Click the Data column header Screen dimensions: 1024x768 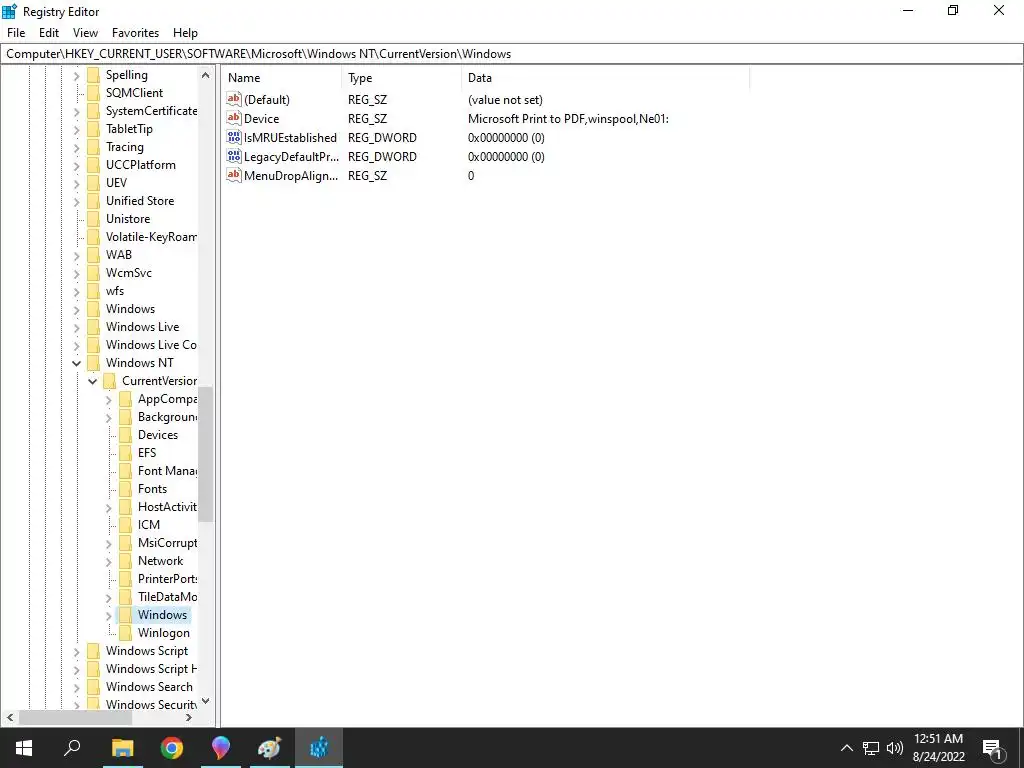click(x=605, y=78)
